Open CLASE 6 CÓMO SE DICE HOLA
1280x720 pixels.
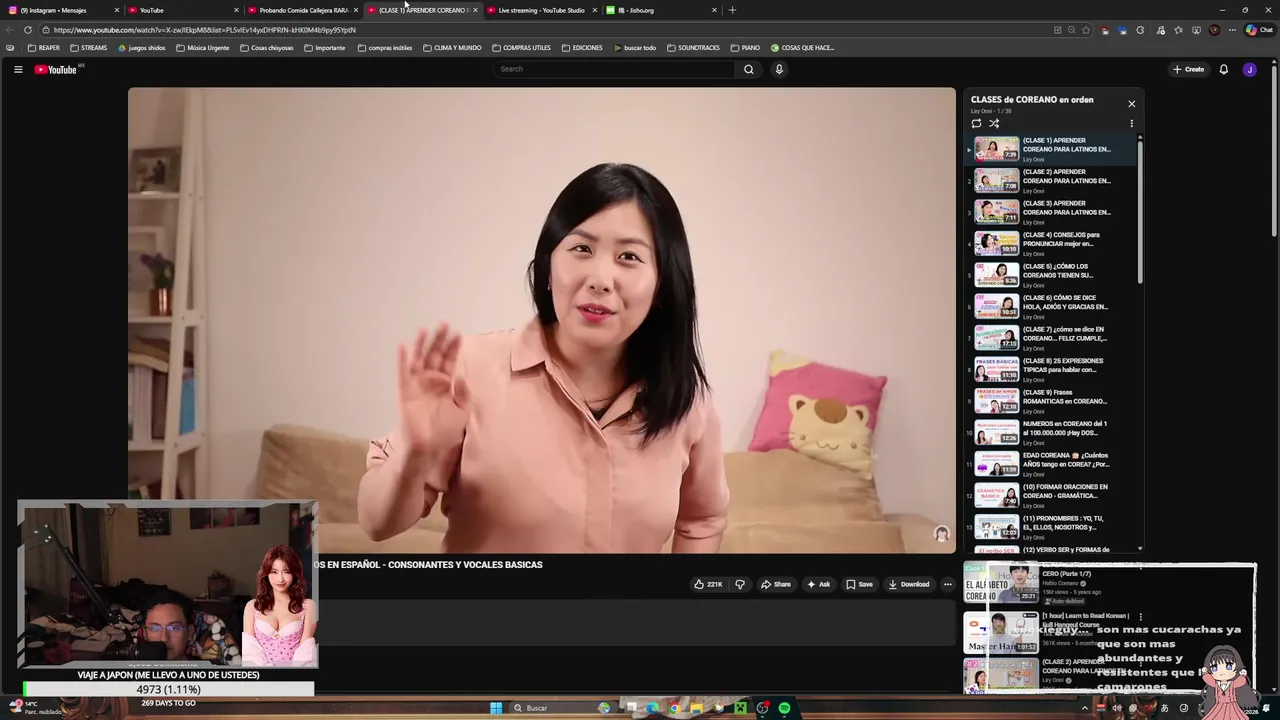[x=1050, y=306]
